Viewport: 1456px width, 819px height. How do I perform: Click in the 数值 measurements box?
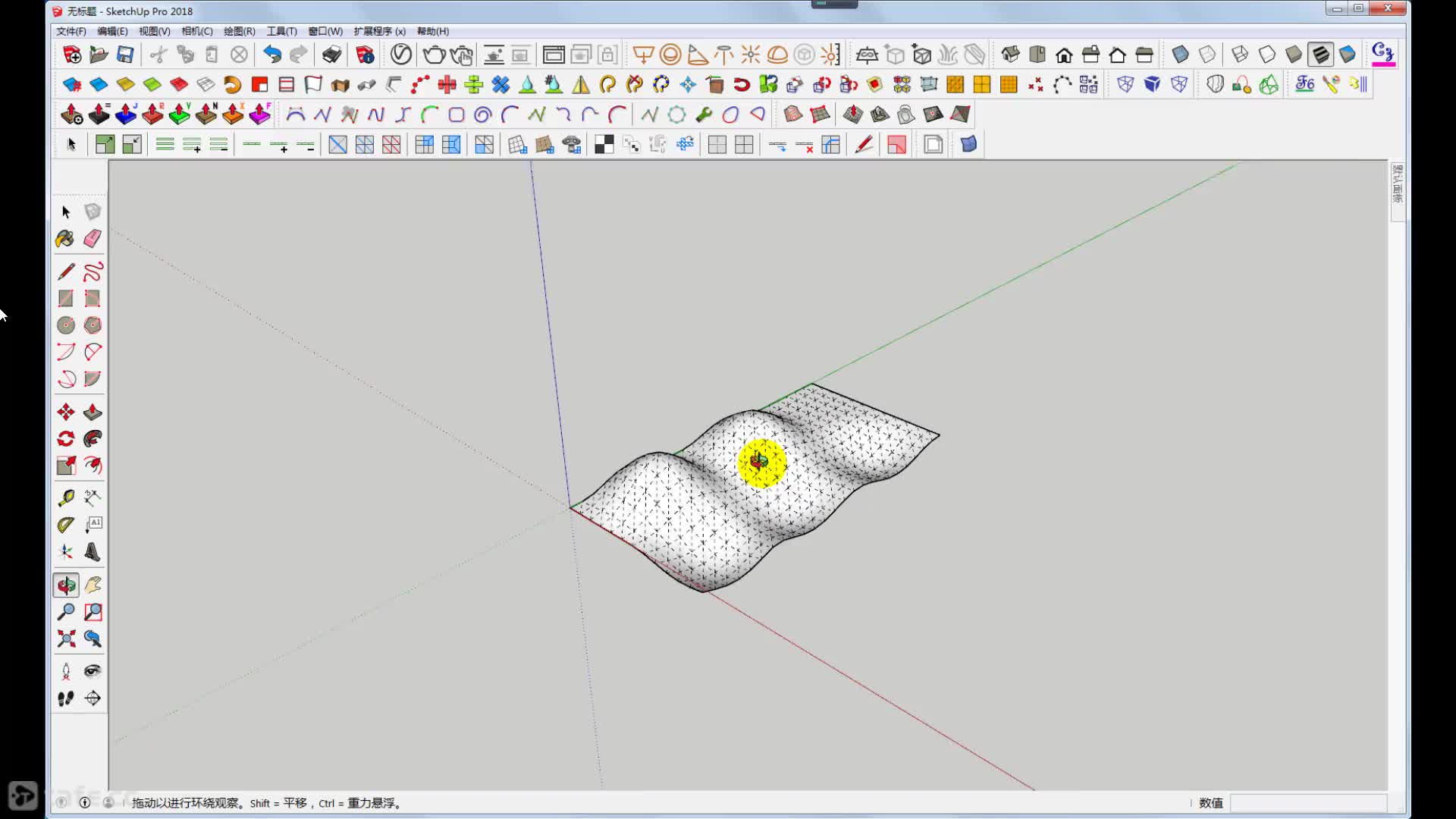[x=1308, y=803]
